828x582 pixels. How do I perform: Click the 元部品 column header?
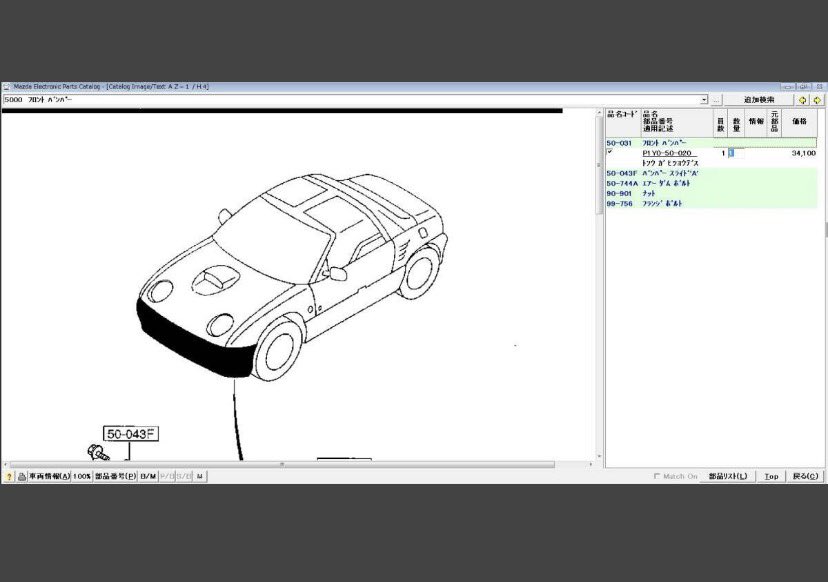(774, 123)
